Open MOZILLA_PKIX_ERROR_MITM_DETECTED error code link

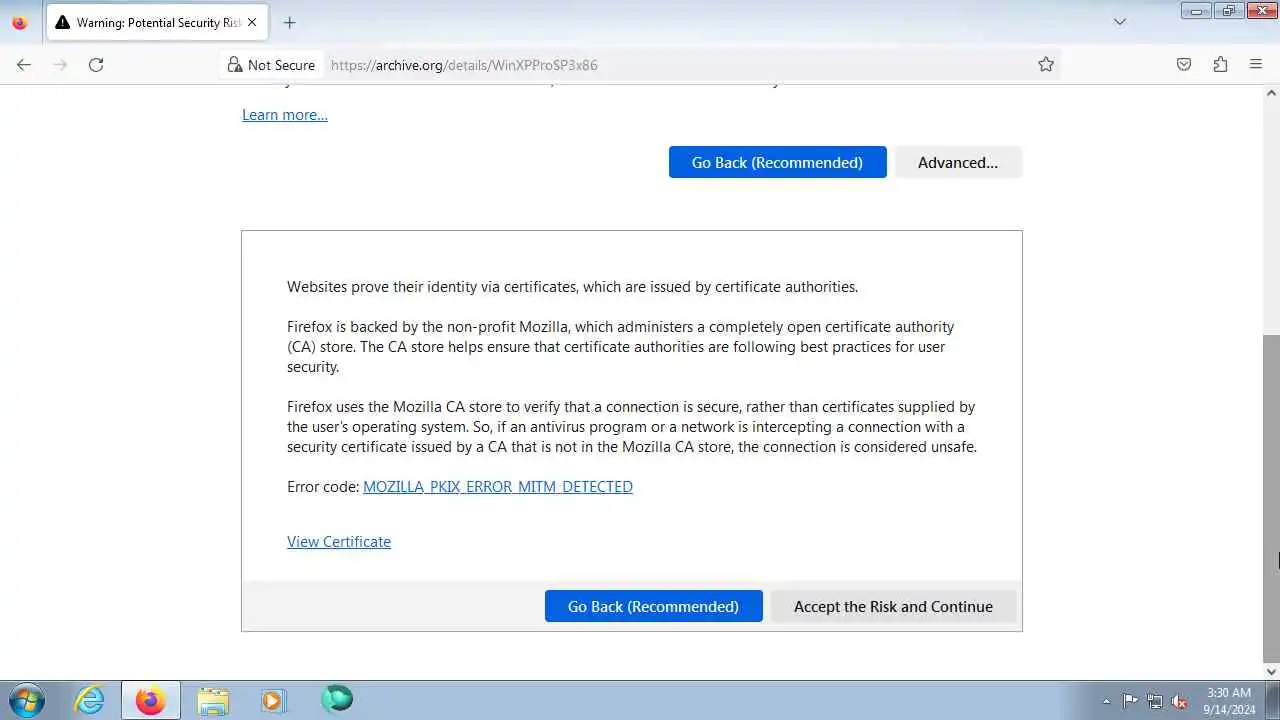tap(498, 487)
